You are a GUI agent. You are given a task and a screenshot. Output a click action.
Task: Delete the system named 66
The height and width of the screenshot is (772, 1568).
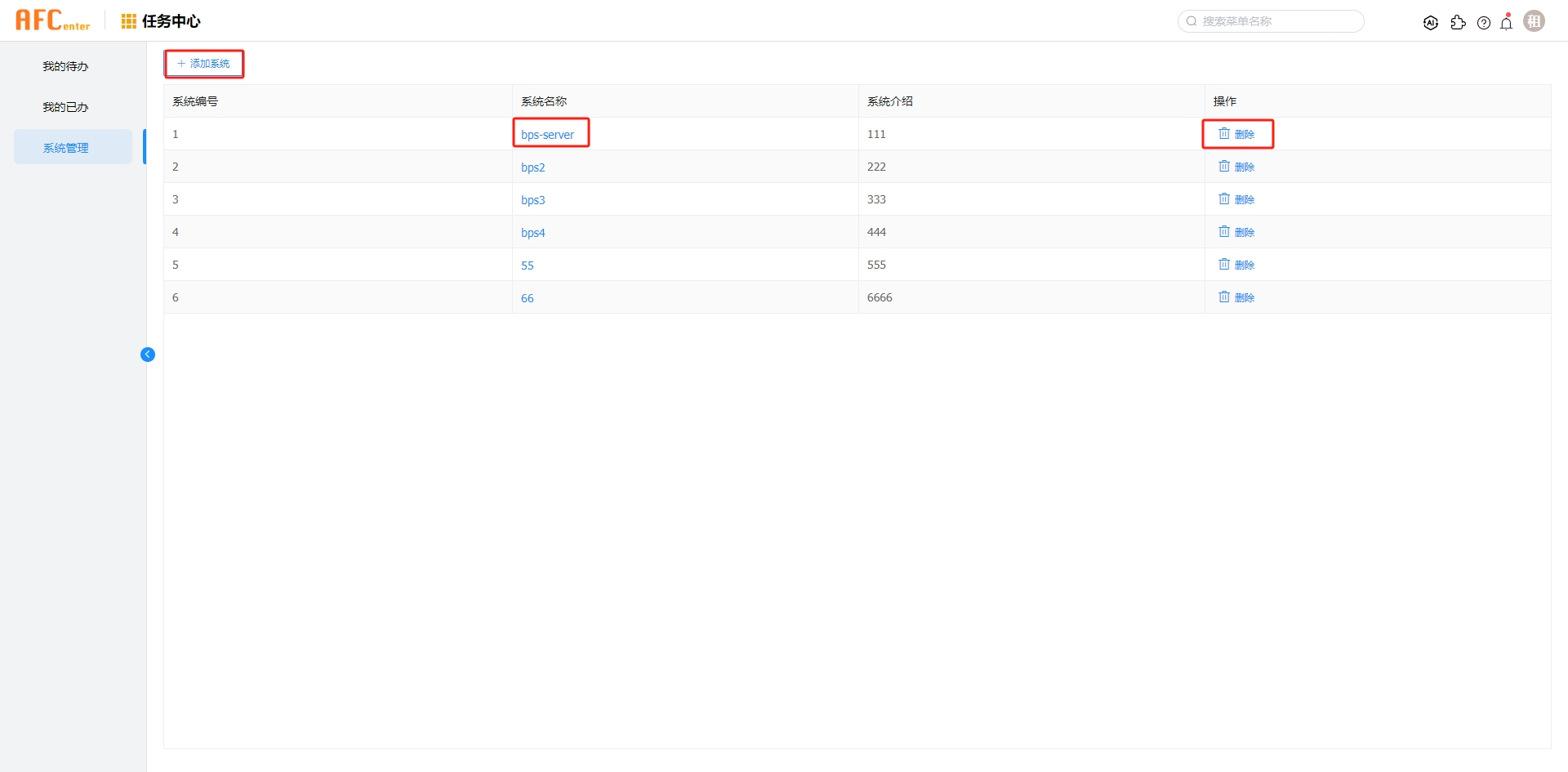click(1236, 297)
